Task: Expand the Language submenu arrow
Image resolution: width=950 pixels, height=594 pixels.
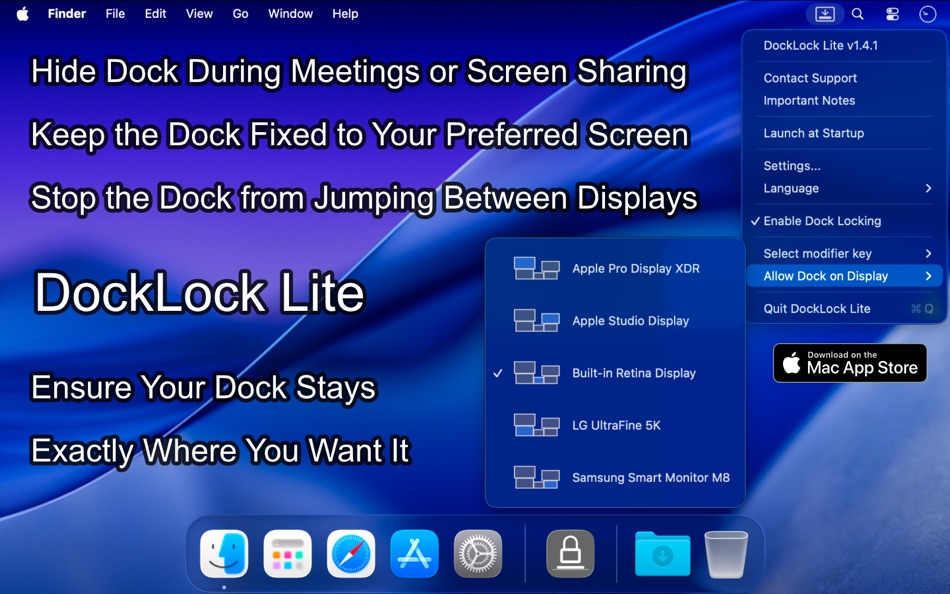Action: pos(928,188)
